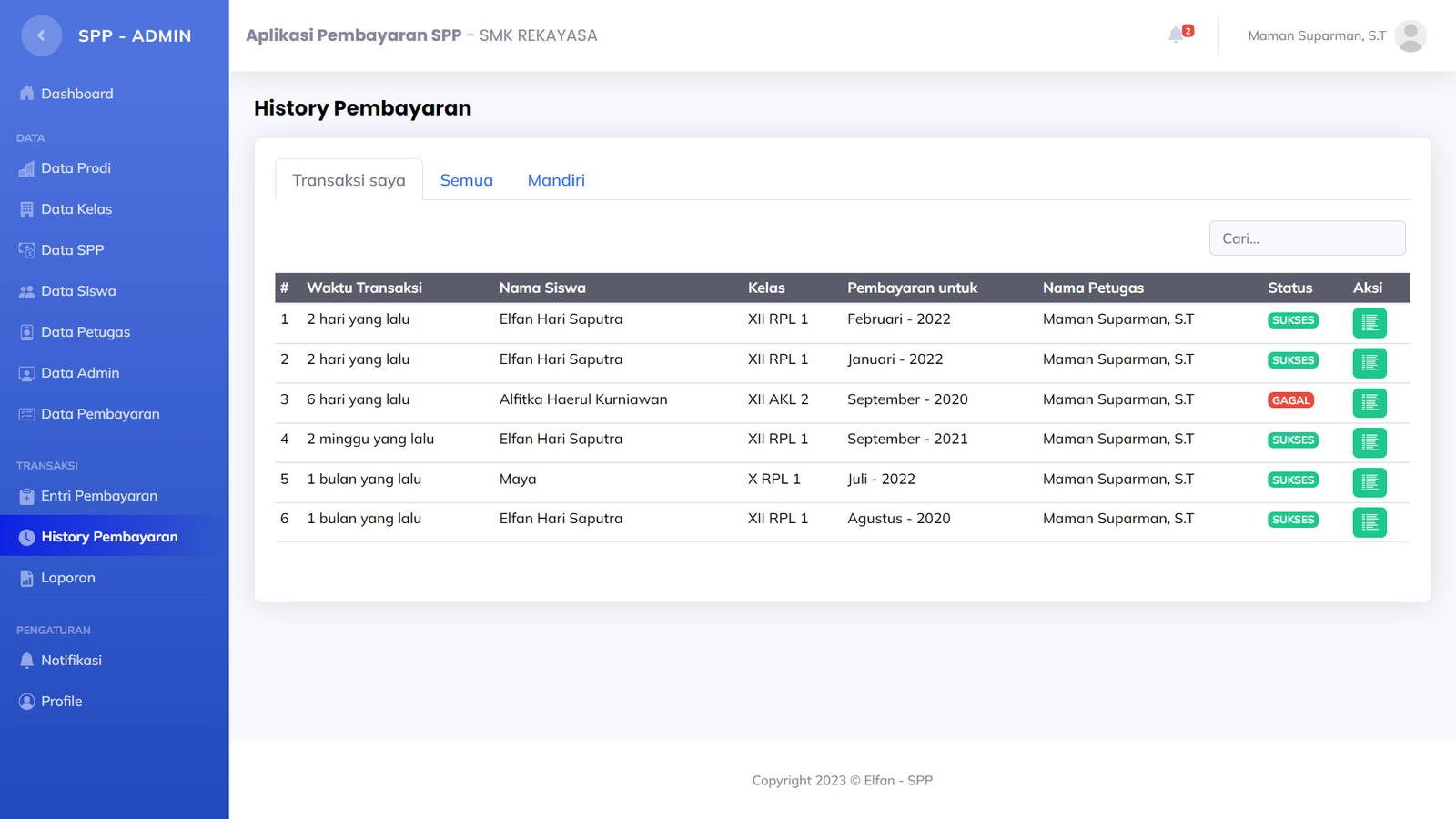Open detail for Januari - 2022 payment
Viewport: 1456px width, 819px height.
pyautogui.click(x=1369, y=363)
